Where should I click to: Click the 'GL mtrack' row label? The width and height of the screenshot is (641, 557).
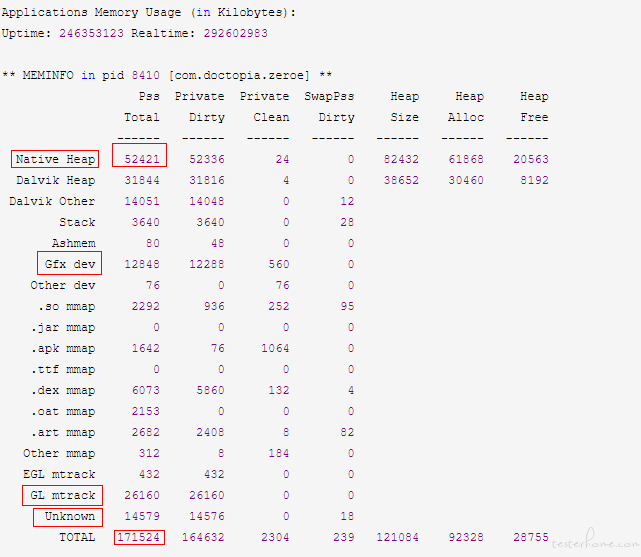click(63, 496)
